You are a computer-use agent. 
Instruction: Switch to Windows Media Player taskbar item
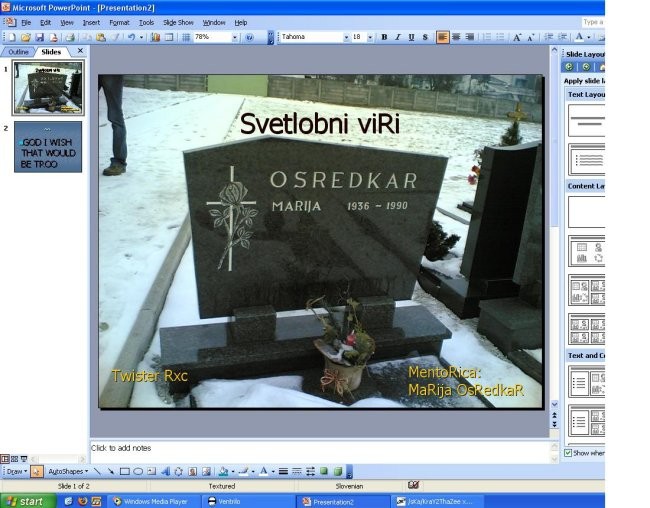click(155, 501)
